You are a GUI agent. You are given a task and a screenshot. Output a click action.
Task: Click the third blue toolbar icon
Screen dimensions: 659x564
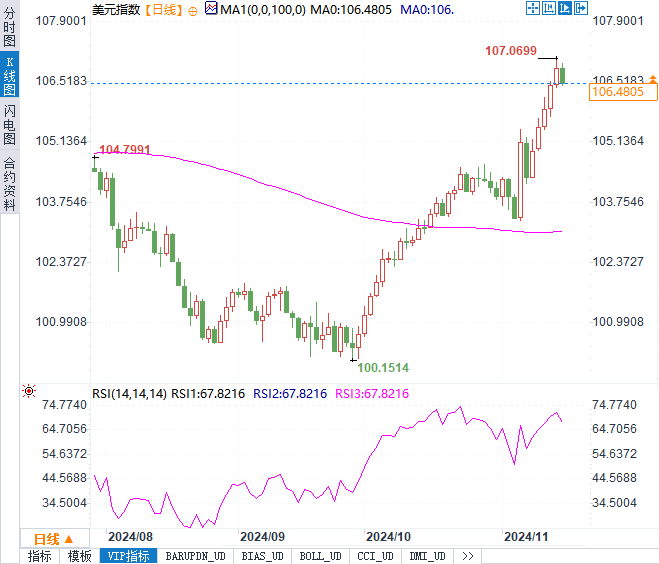coord(565,9)
